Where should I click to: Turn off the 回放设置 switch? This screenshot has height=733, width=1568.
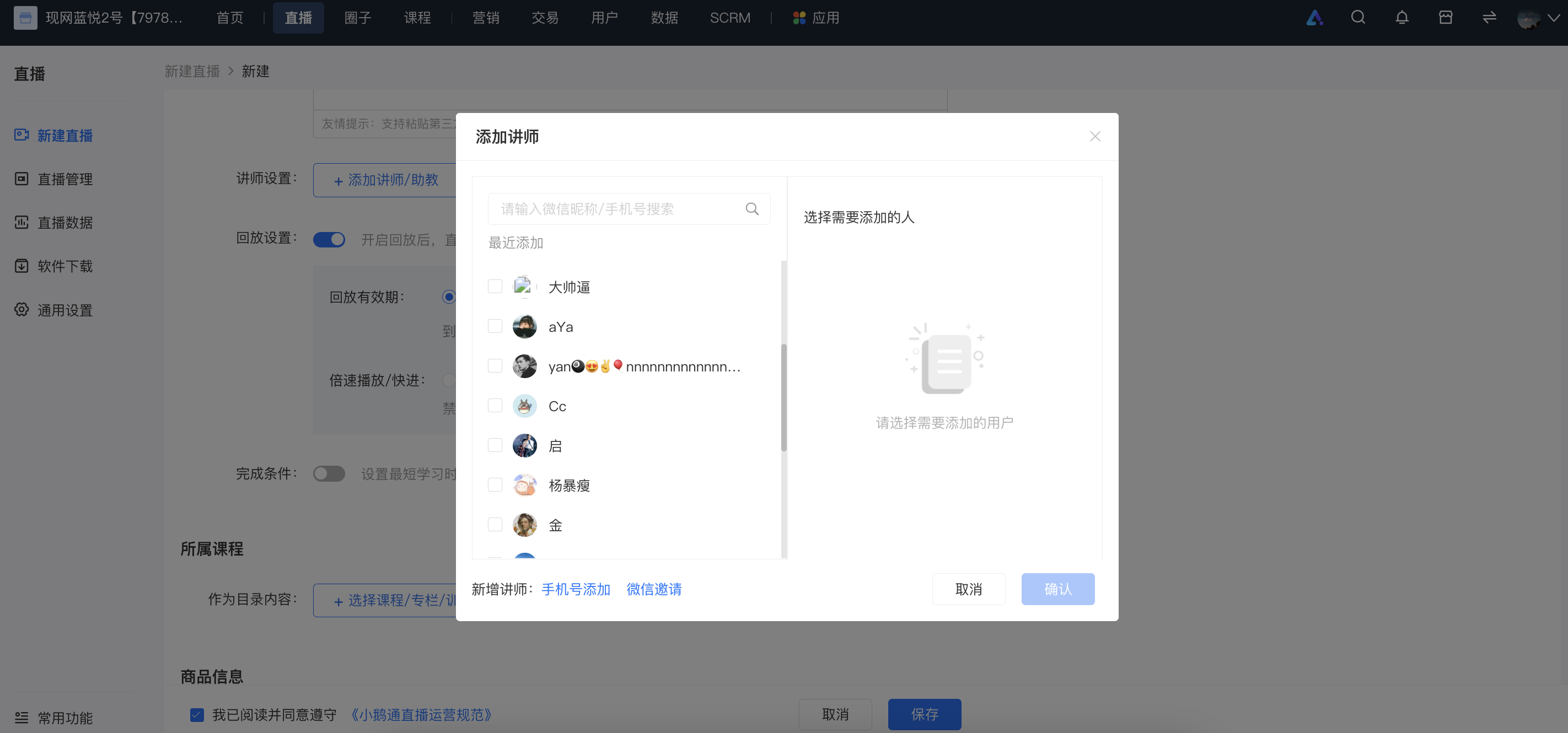329,240
